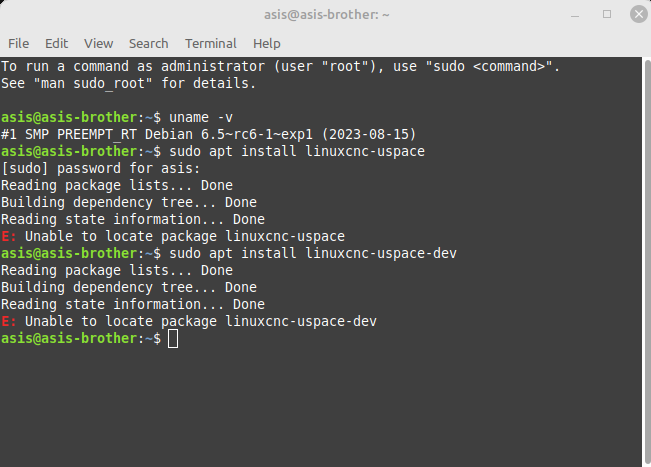This screenshot has width=651, height=467.
Task: Open the Terminal menu
Action: (211, 44)
